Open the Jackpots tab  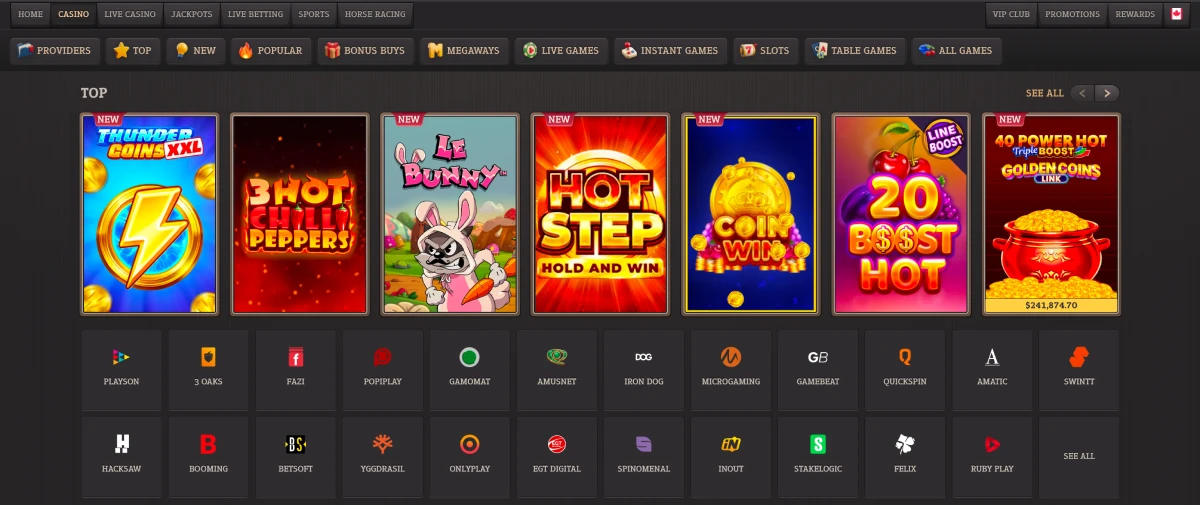tap(192, 14)
